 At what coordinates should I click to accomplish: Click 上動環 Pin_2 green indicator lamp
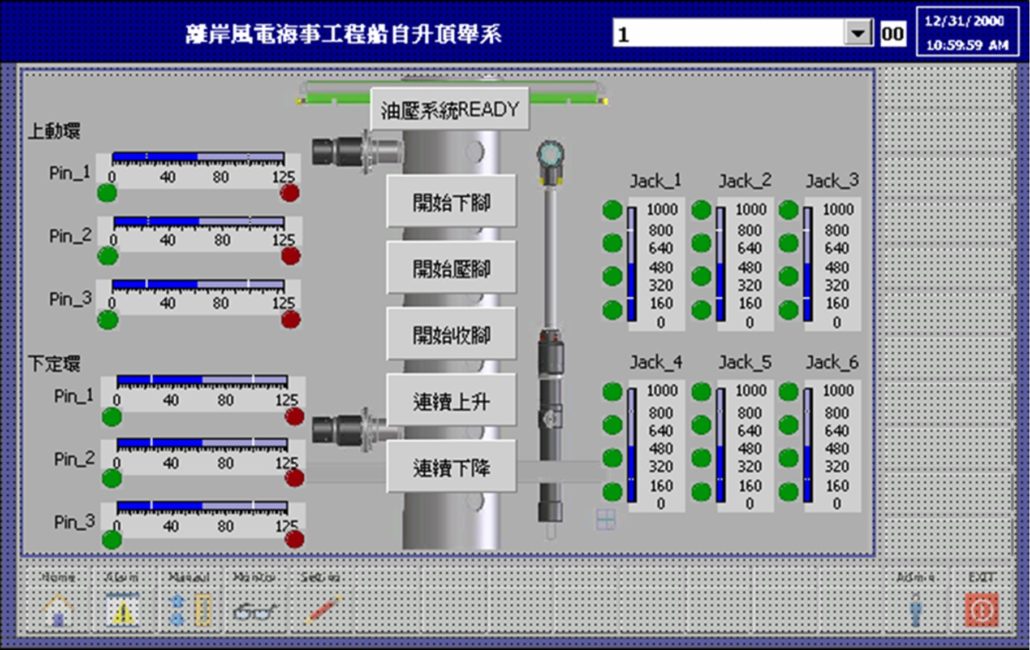click(x=108, y=256)
